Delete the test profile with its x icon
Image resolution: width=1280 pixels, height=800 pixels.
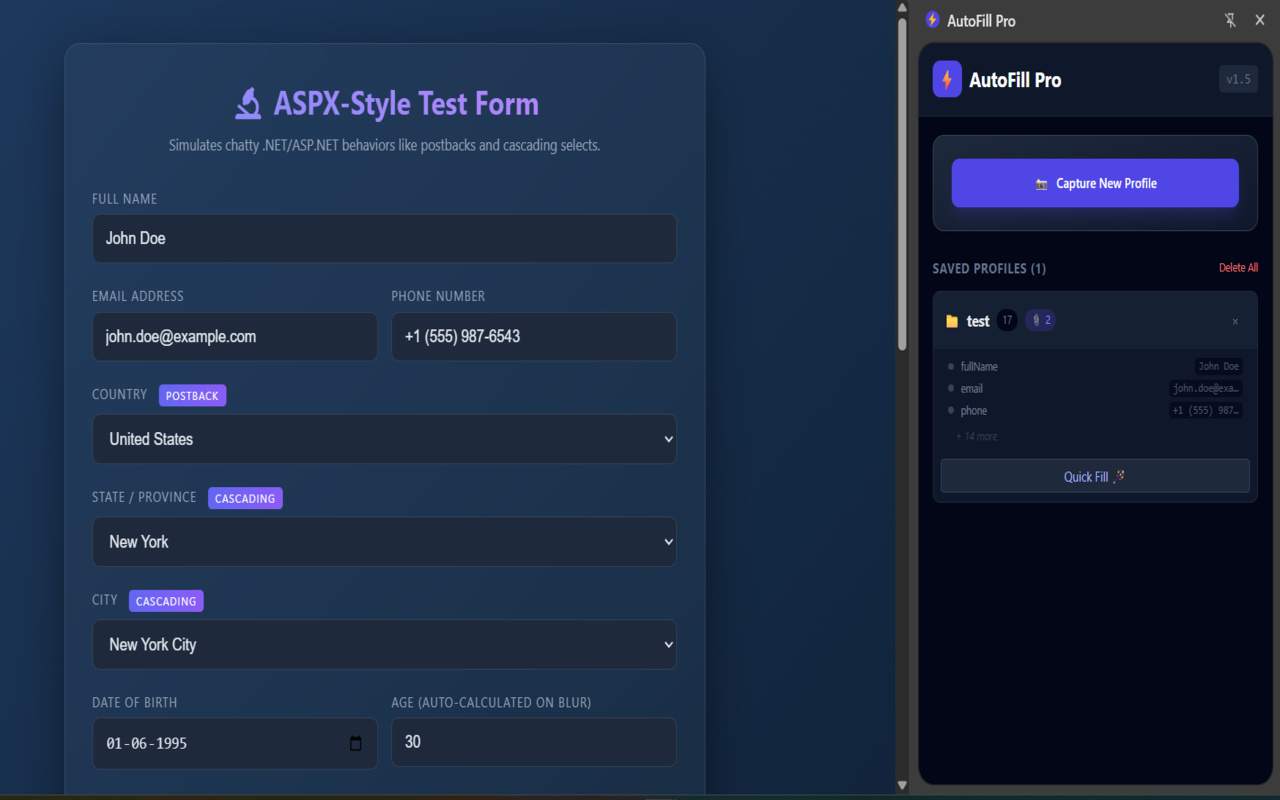coord(1235,321)
